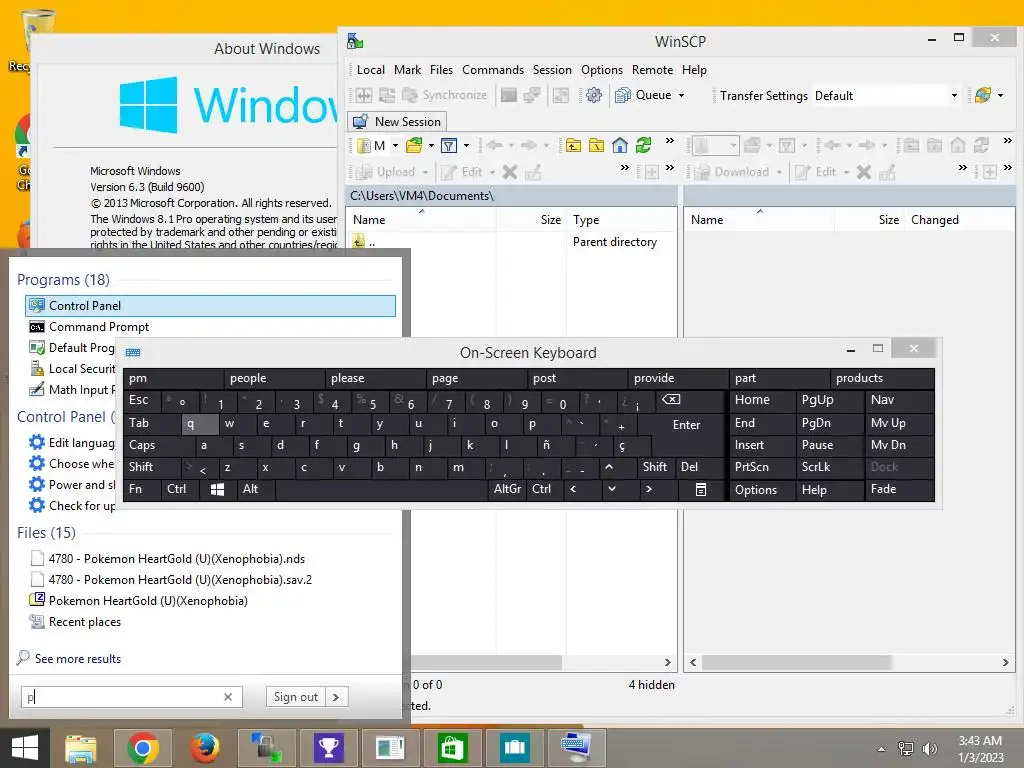Click the globe transfer settings presets icon
Screen dimensions: 1024x768
pyautogui.click(x=983, y=95)
